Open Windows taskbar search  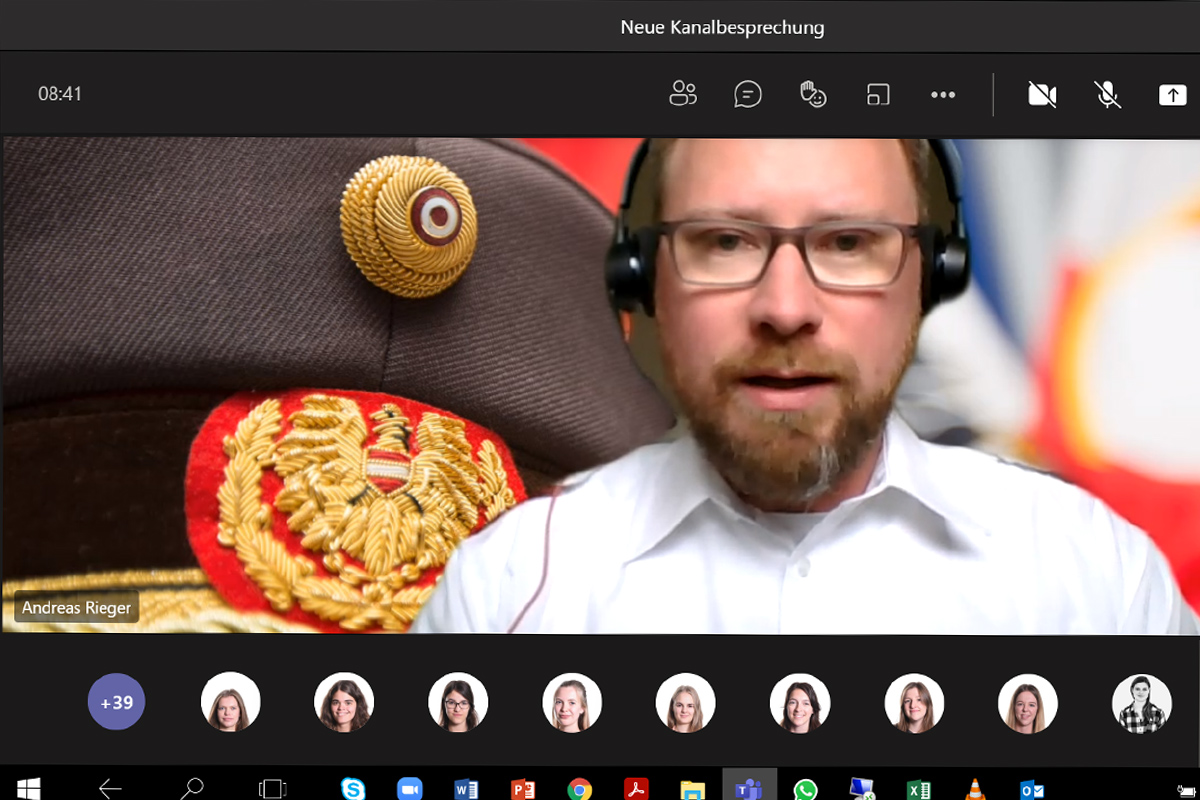point(191,789)
